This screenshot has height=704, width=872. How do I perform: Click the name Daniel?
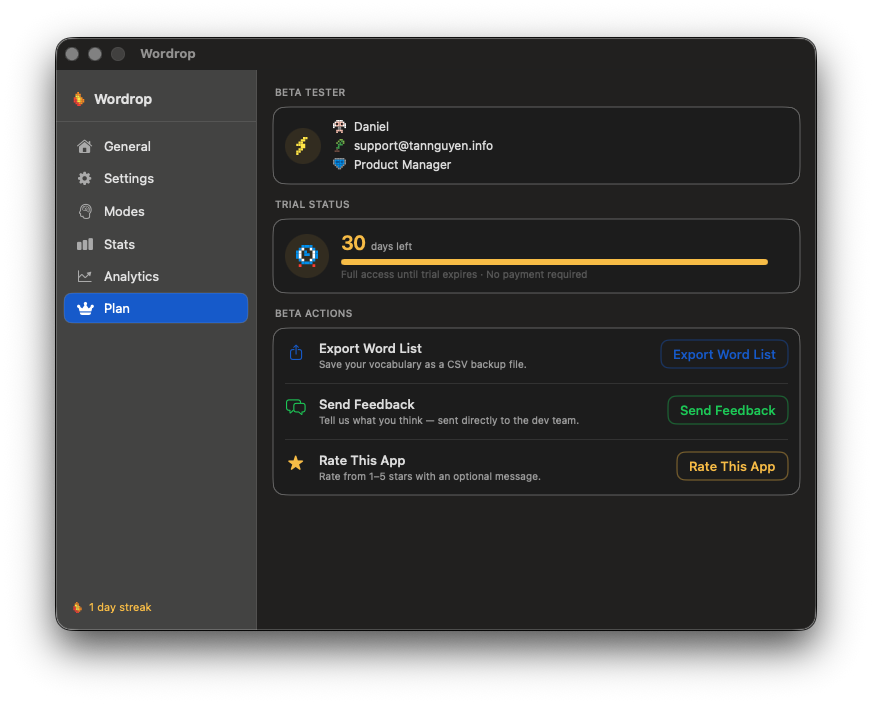[371, 127]
